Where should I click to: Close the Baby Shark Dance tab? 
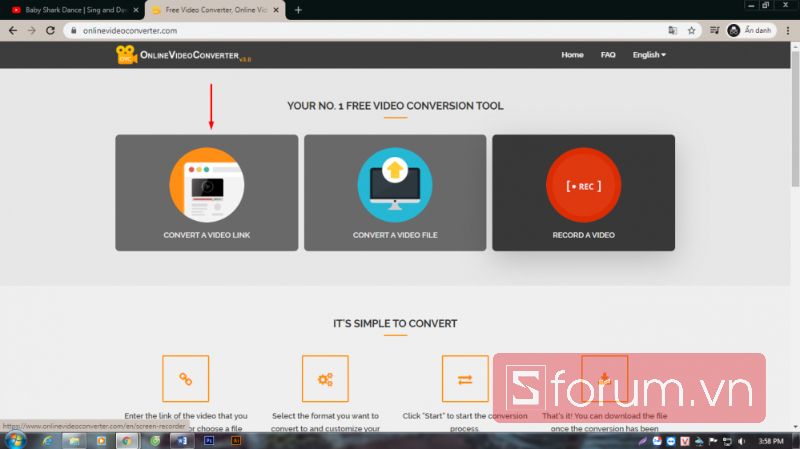(136, 10)
